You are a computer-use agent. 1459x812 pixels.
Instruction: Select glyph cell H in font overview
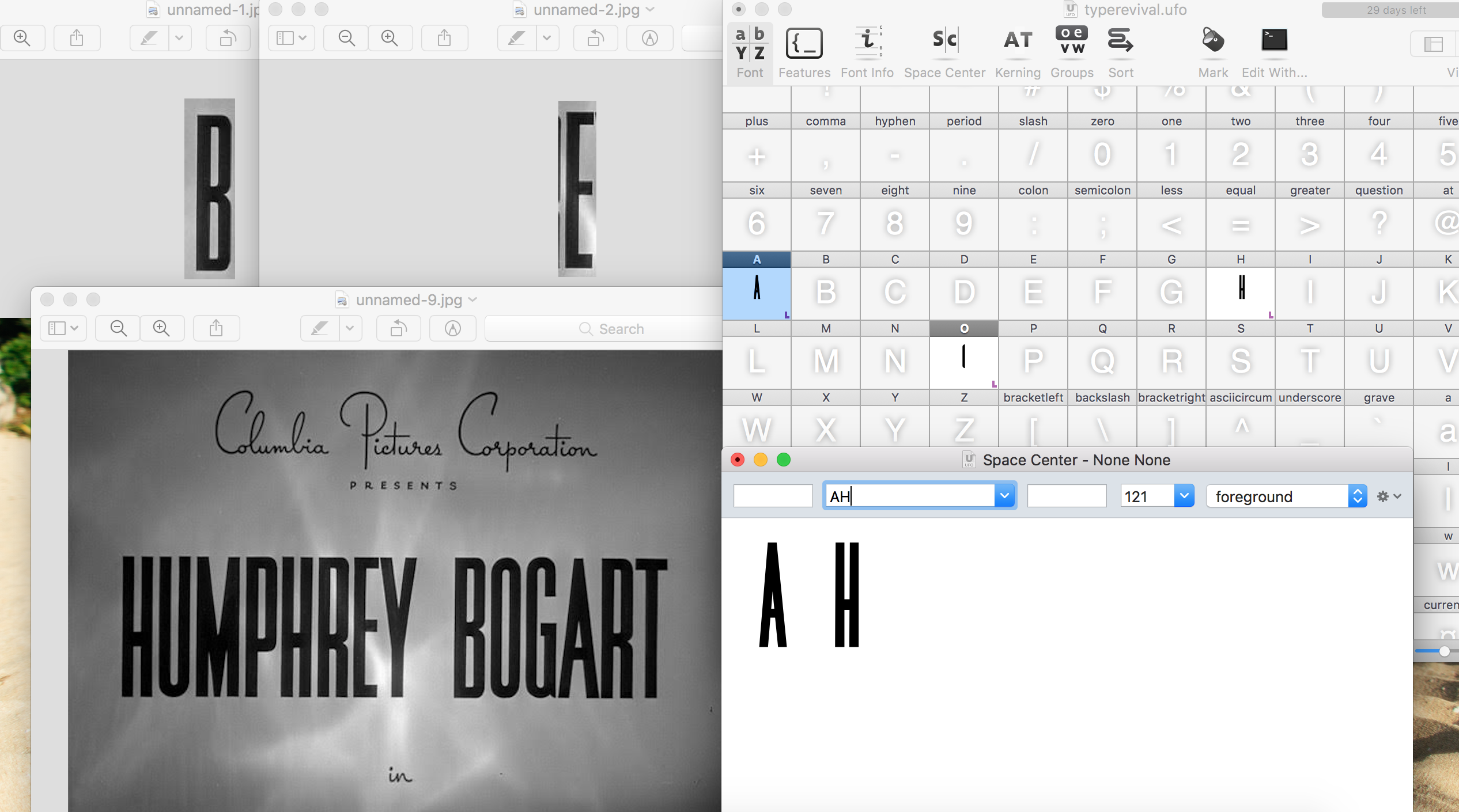tap(1241, 286)
